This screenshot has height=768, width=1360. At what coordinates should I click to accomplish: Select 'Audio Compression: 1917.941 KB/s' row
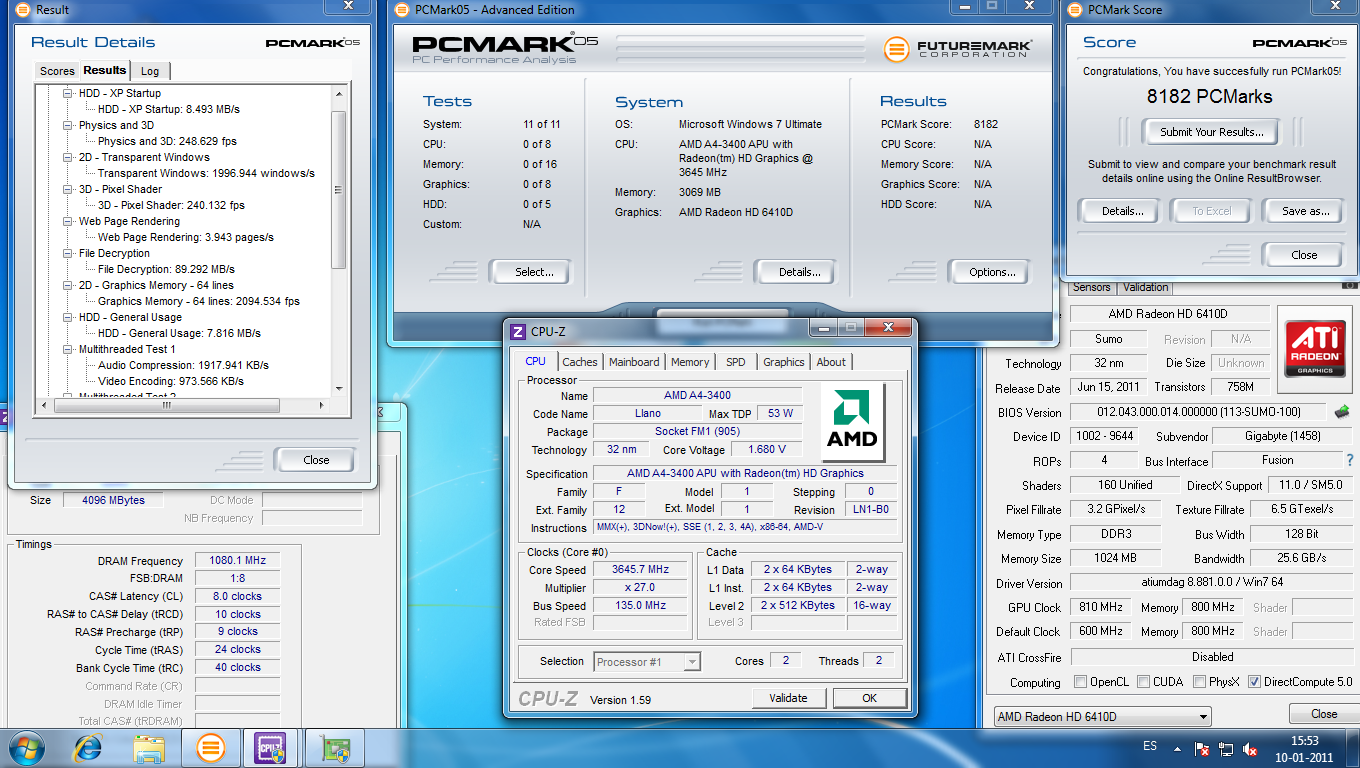coord(183,365)
